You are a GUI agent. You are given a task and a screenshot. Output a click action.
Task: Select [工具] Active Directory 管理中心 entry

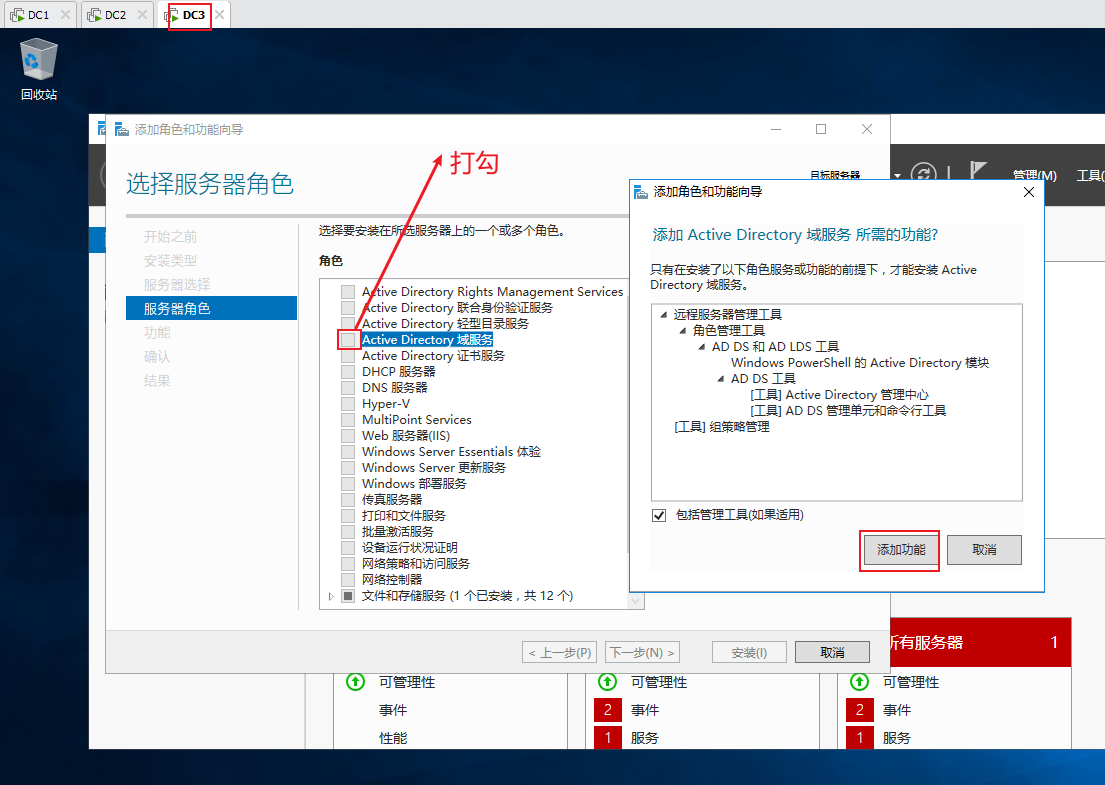(839, 395)
